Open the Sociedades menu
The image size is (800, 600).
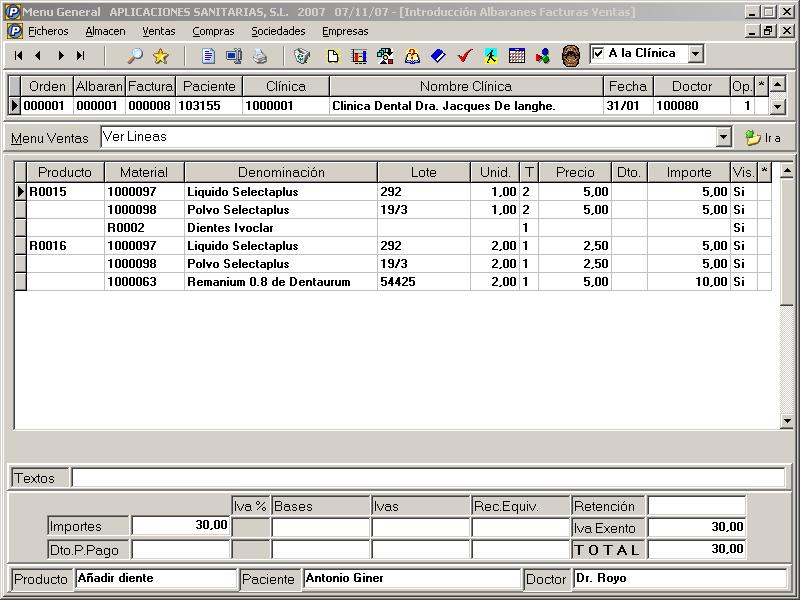point(278,31)
